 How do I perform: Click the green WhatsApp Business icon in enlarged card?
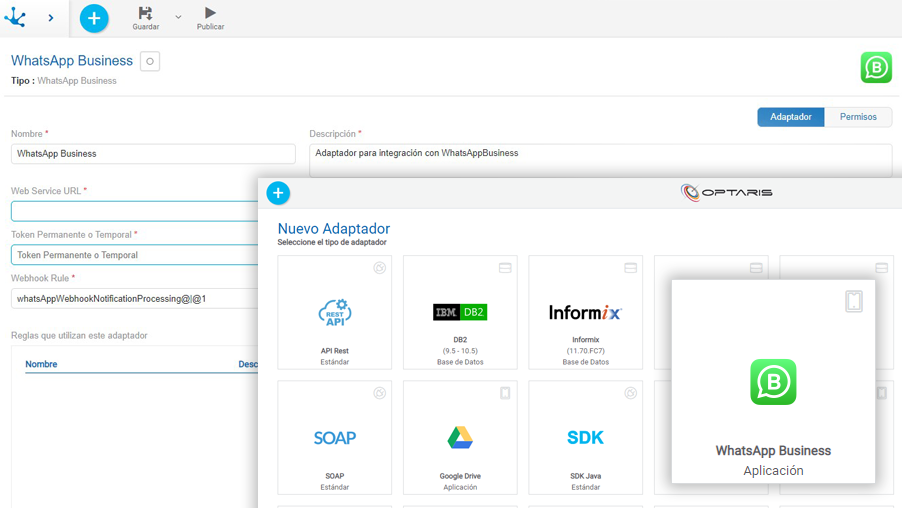(x=773, y=382)
